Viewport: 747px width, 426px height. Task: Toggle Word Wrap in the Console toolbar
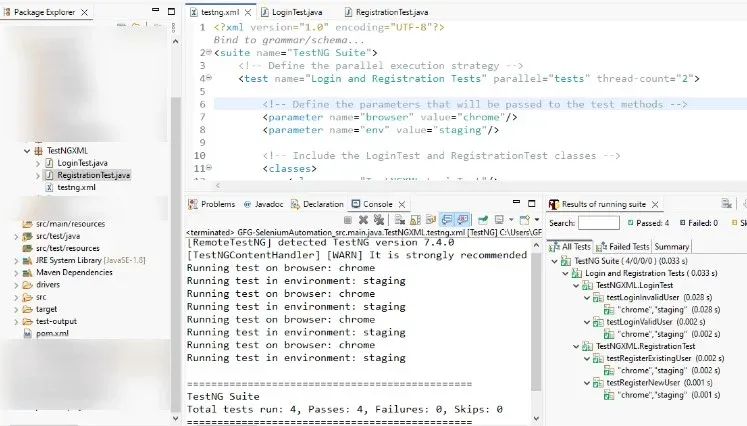click(x=431, y=220)
